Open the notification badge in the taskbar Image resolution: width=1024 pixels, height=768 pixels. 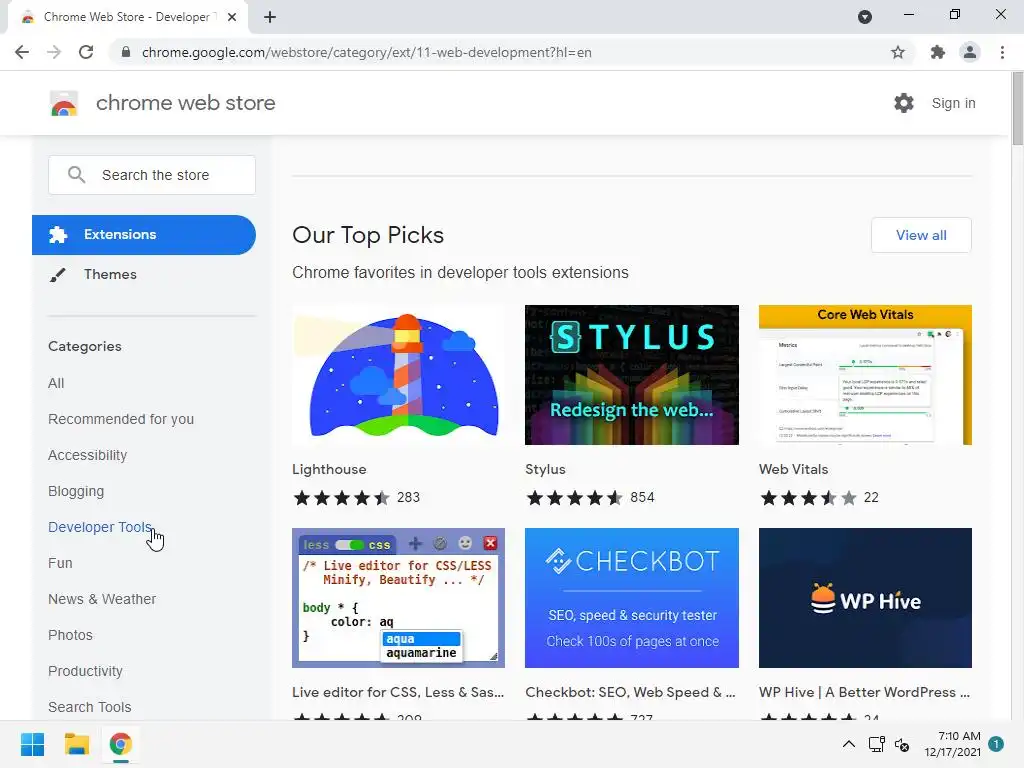pyautogui.click(x=996, y=744)
